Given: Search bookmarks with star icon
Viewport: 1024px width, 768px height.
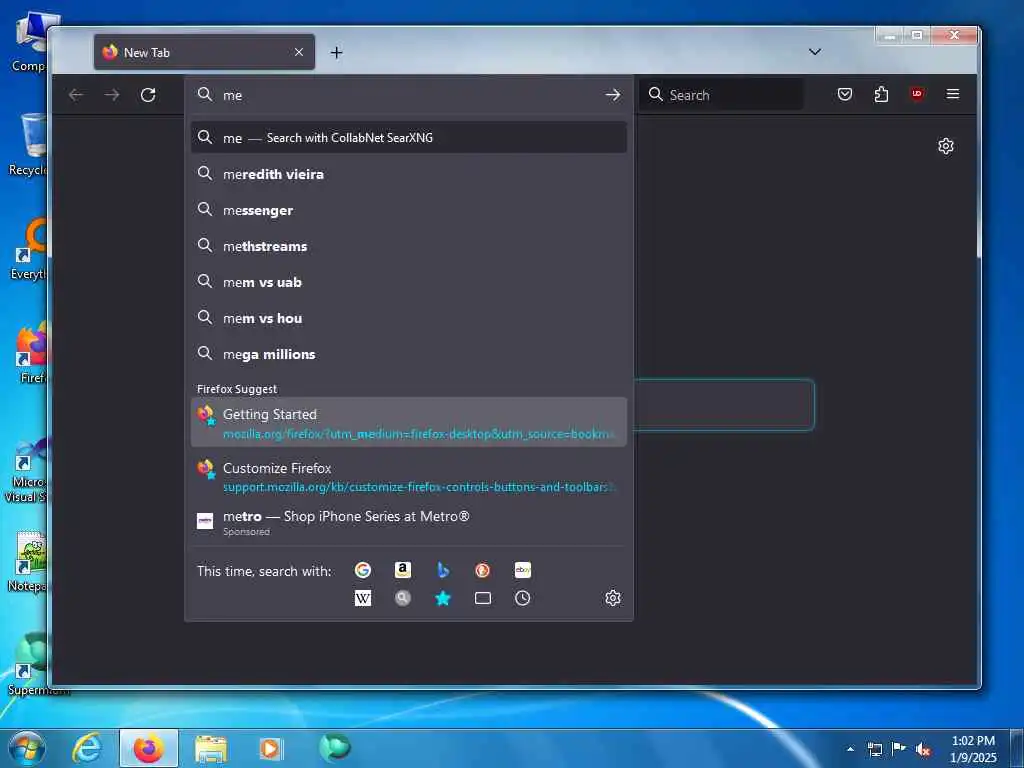Looking at the screenshot, I should (x=443, y=598).
